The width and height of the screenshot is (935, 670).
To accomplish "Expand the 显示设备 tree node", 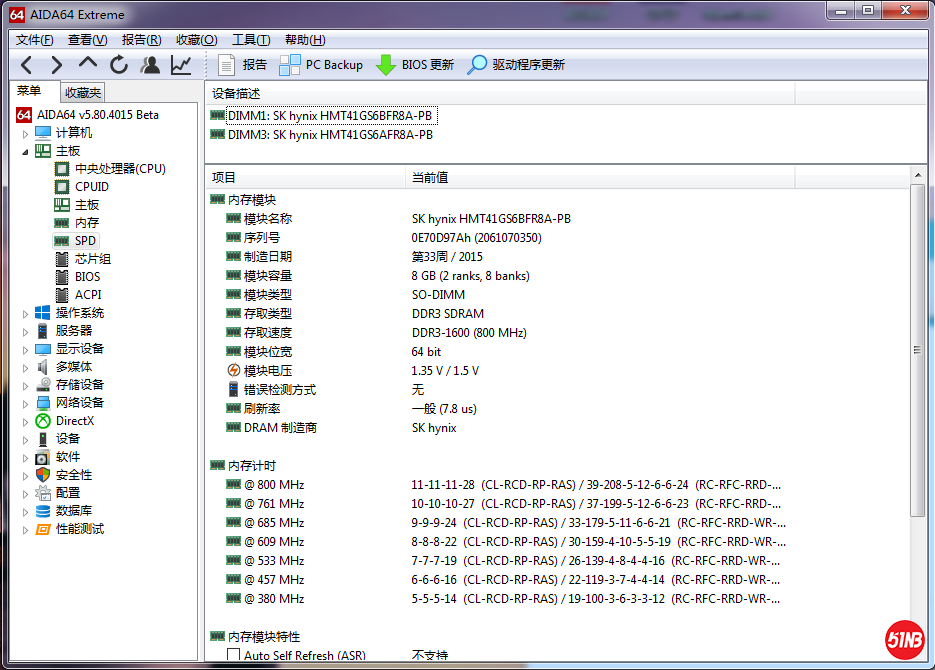I will point(28,348).
